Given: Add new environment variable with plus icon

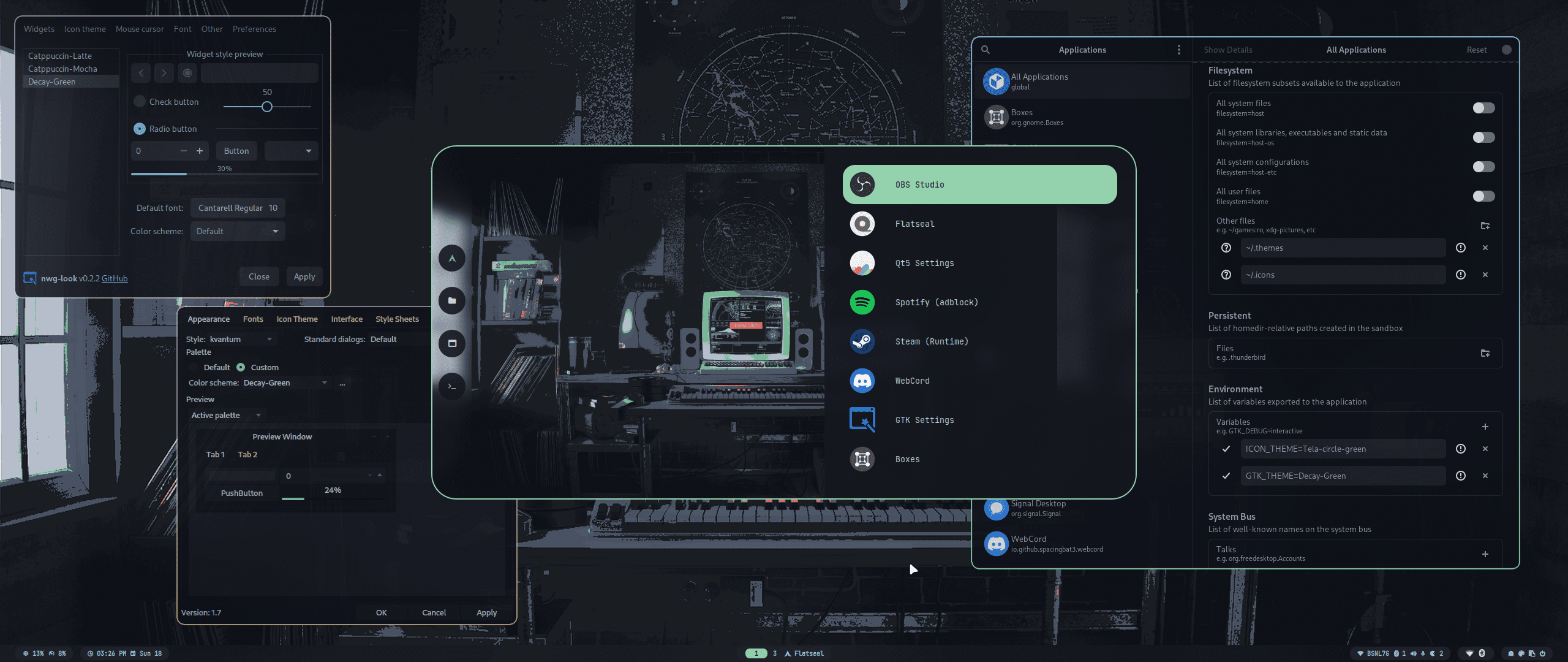Looking at the screenshot, I should [x=1485, y=427].
